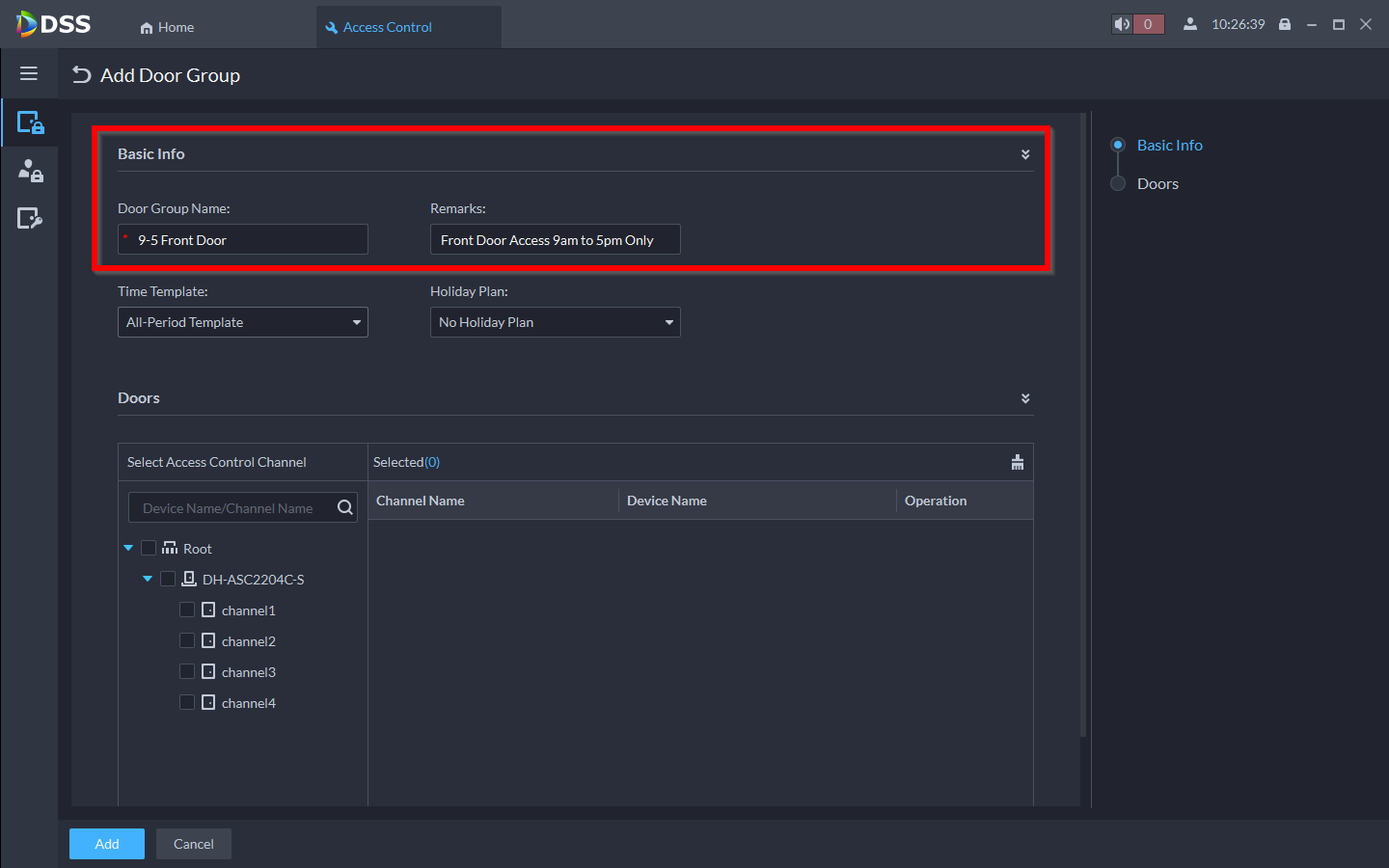Screen dimensions: 1389x868
Task: Switch to the Home tab
Action: point(167,27)
